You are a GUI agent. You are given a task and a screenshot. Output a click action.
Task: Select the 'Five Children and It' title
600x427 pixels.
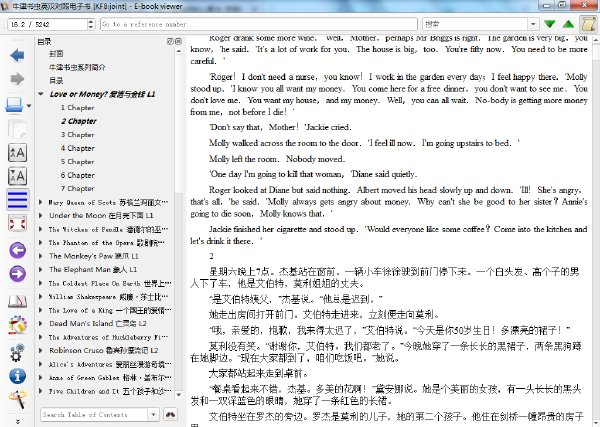[110, 391]
